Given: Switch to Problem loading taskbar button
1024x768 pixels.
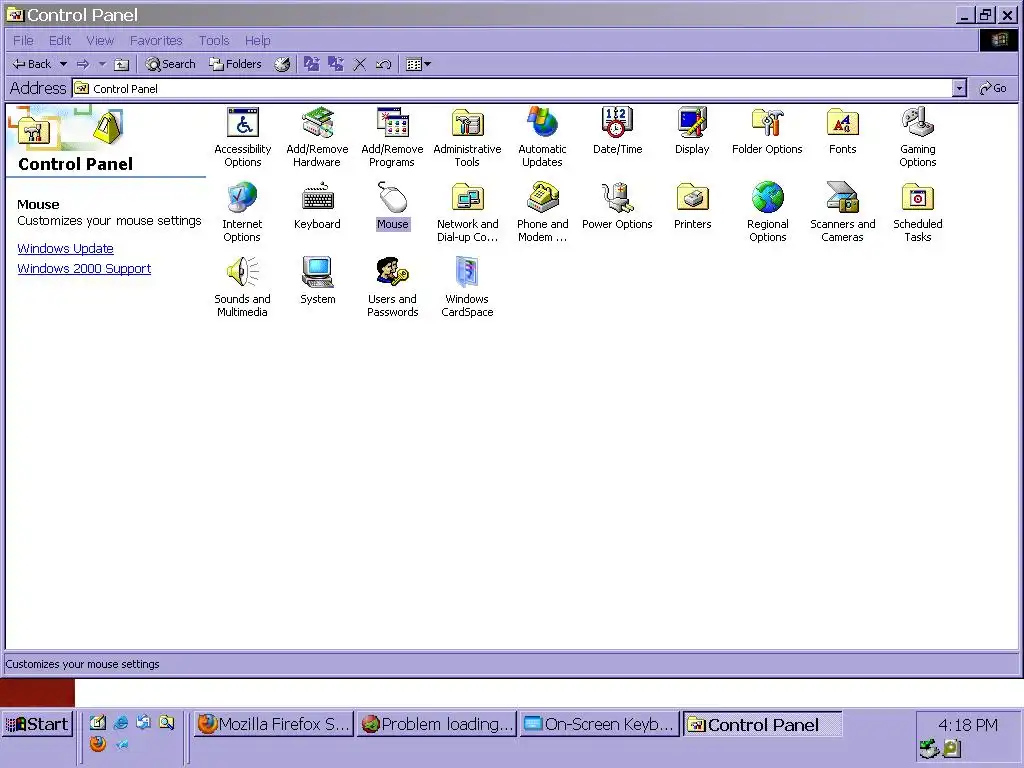Looking at the screenshot, I should [x=436, y=724].
